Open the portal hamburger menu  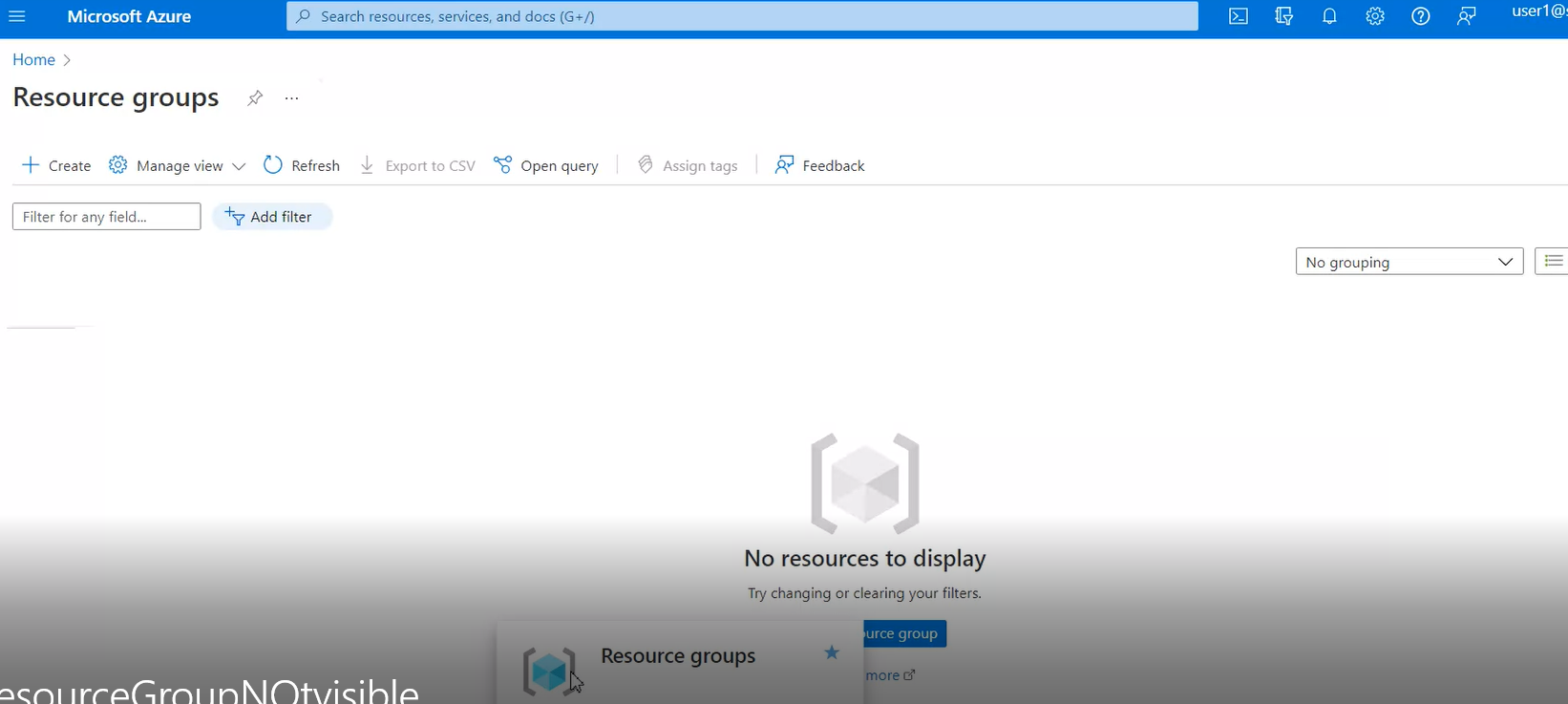tap(17, 16)
